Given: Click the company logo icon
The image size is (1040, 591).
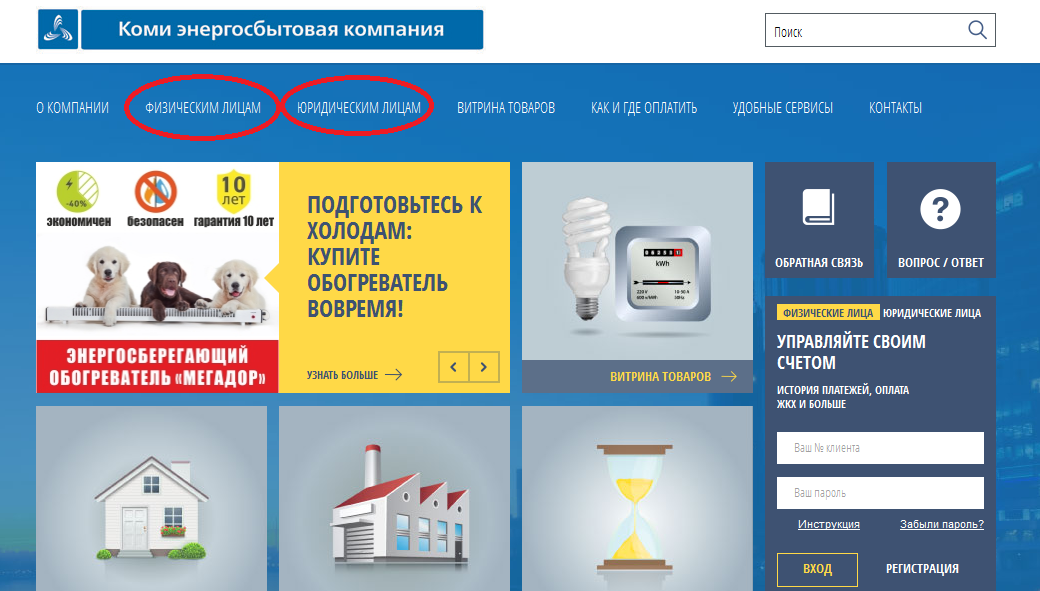Looking at the screenshot, I should click(58, 30).
